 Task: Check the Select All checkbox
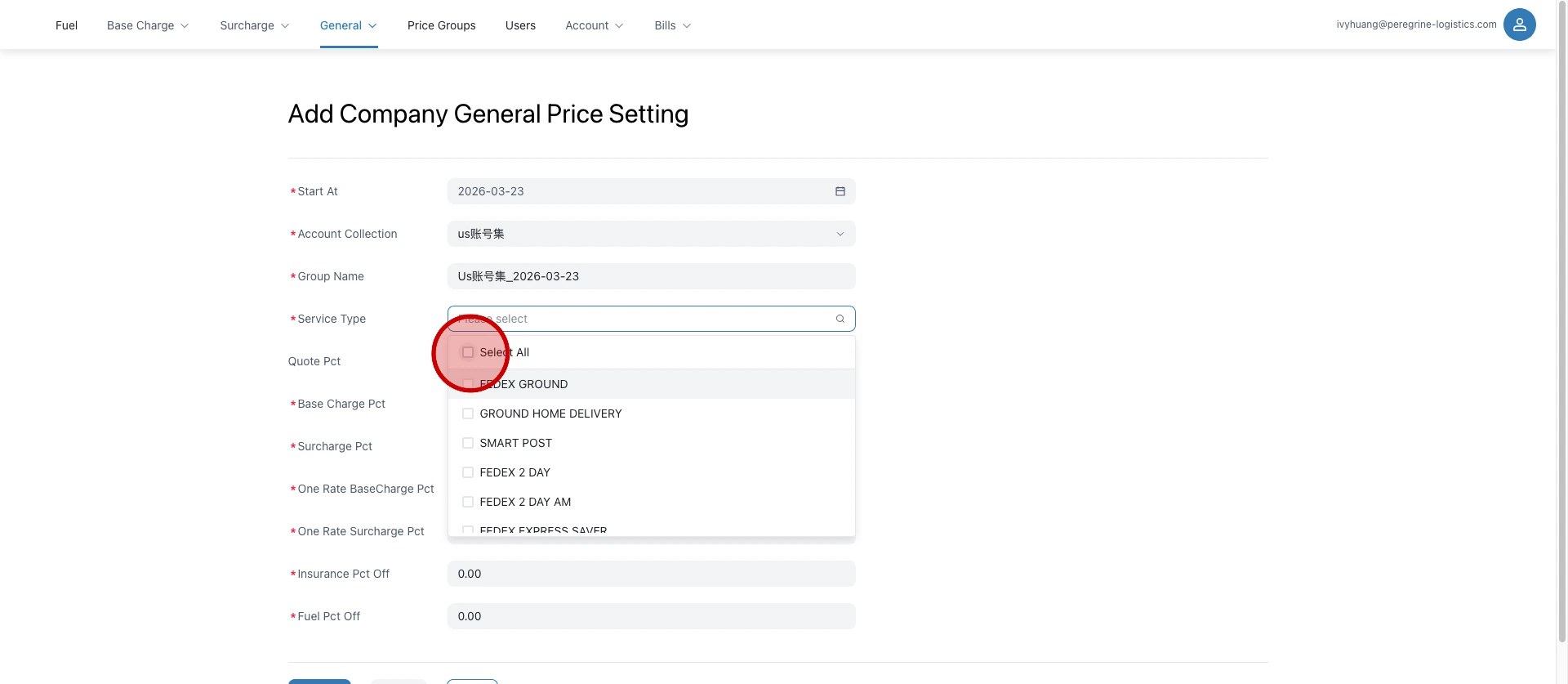pyautogui.click(x=468, y=352)
